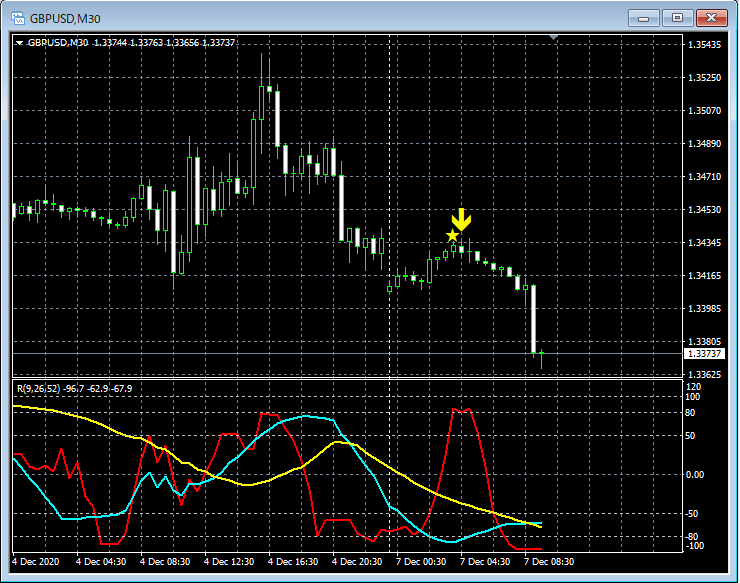
Task: Maximize the GBPUSD,M30 chart window
Action: (678, 18)
